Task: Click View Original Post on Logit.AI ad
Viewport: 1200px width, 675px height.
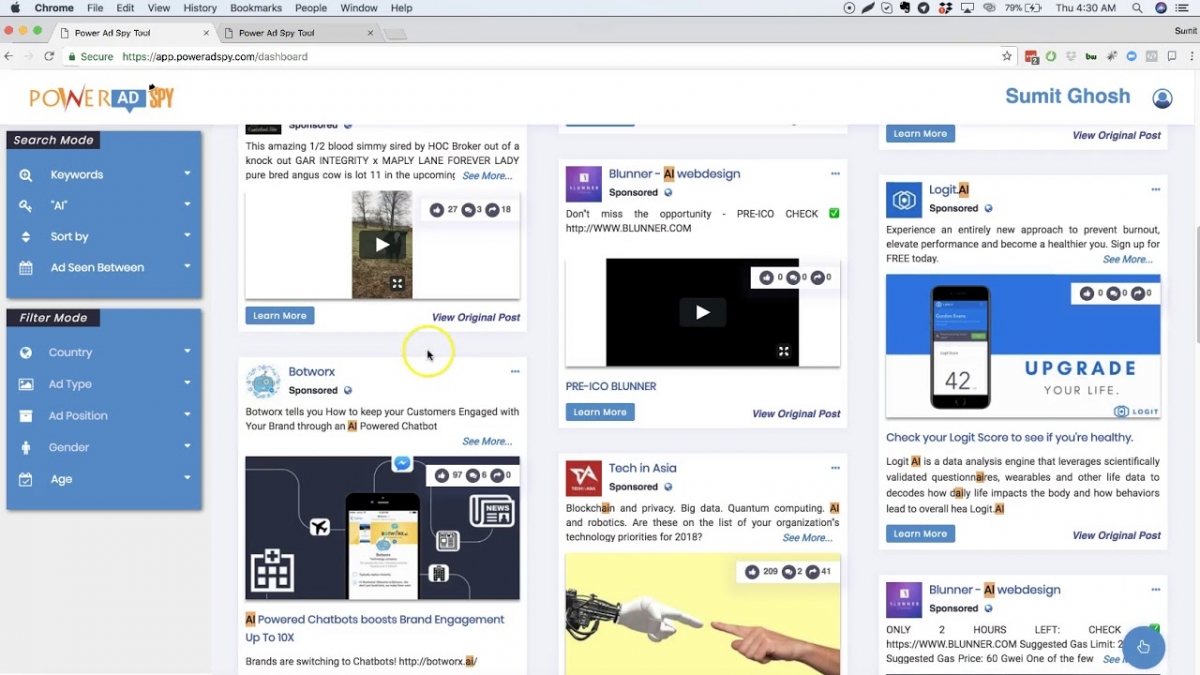Action: [1116, 536]
